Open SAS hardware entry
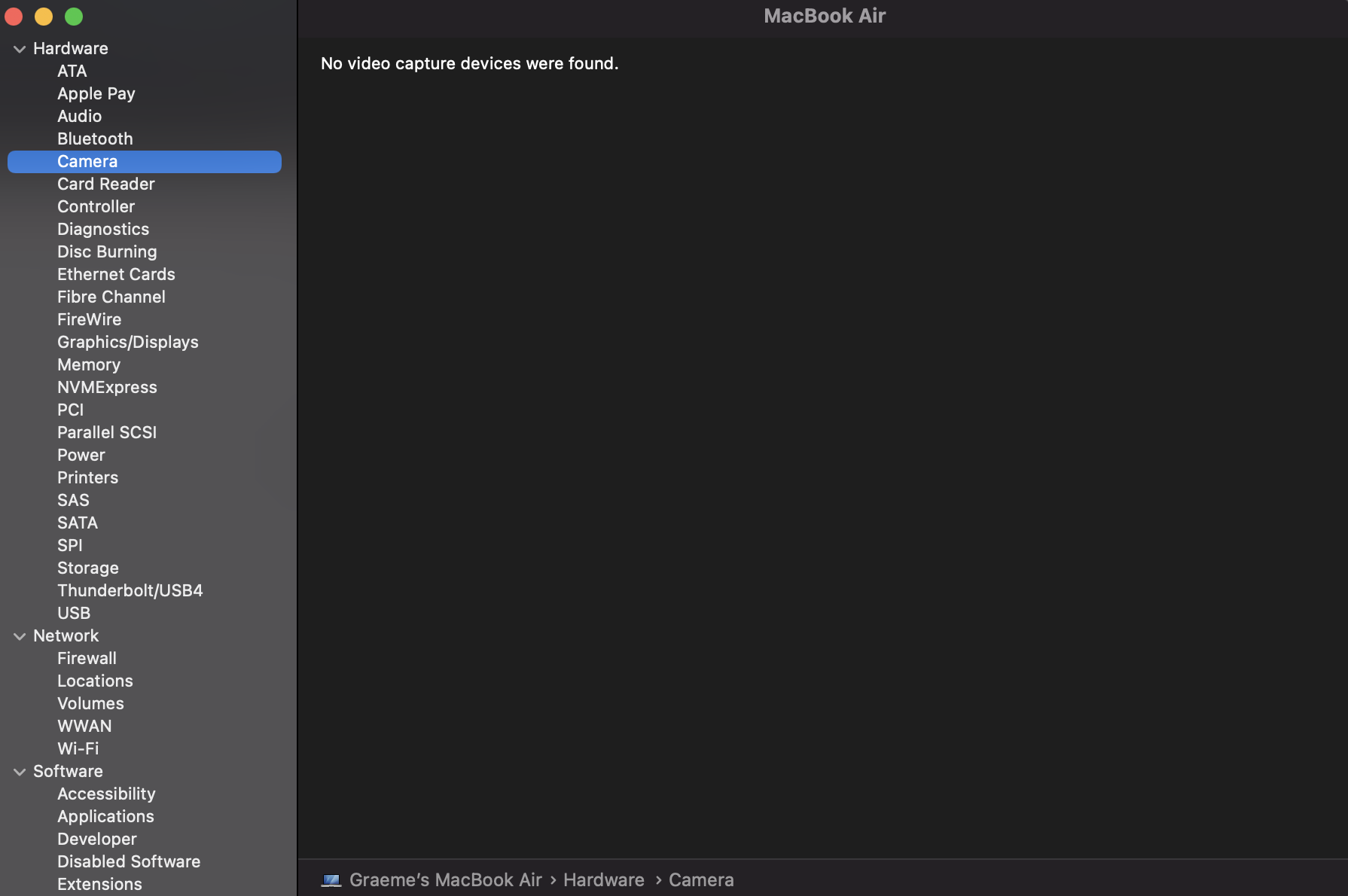 [x=73, y=500]
